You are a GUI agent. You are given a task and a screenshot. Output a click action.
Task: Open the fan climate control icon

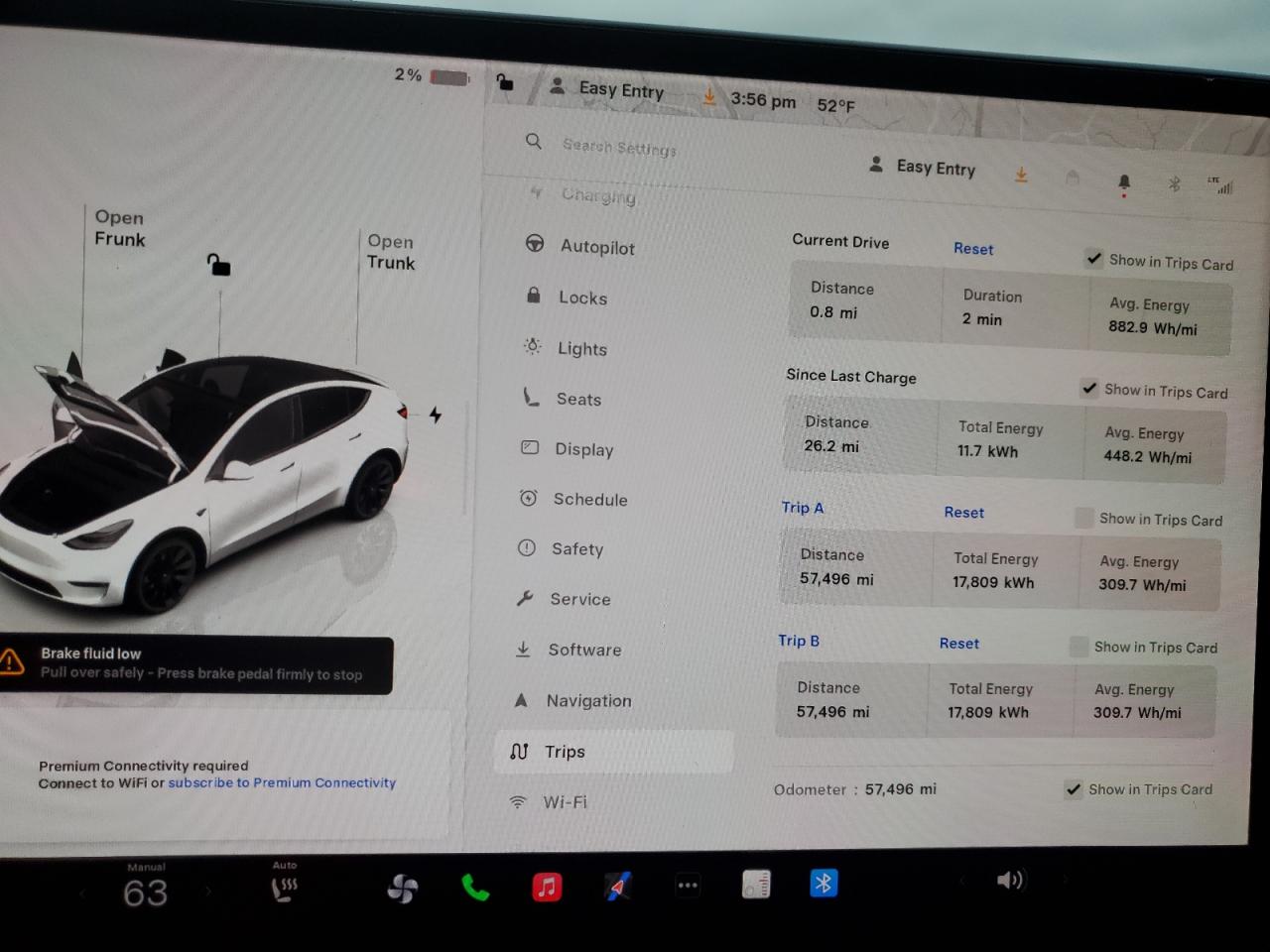(x=402, y=888)
